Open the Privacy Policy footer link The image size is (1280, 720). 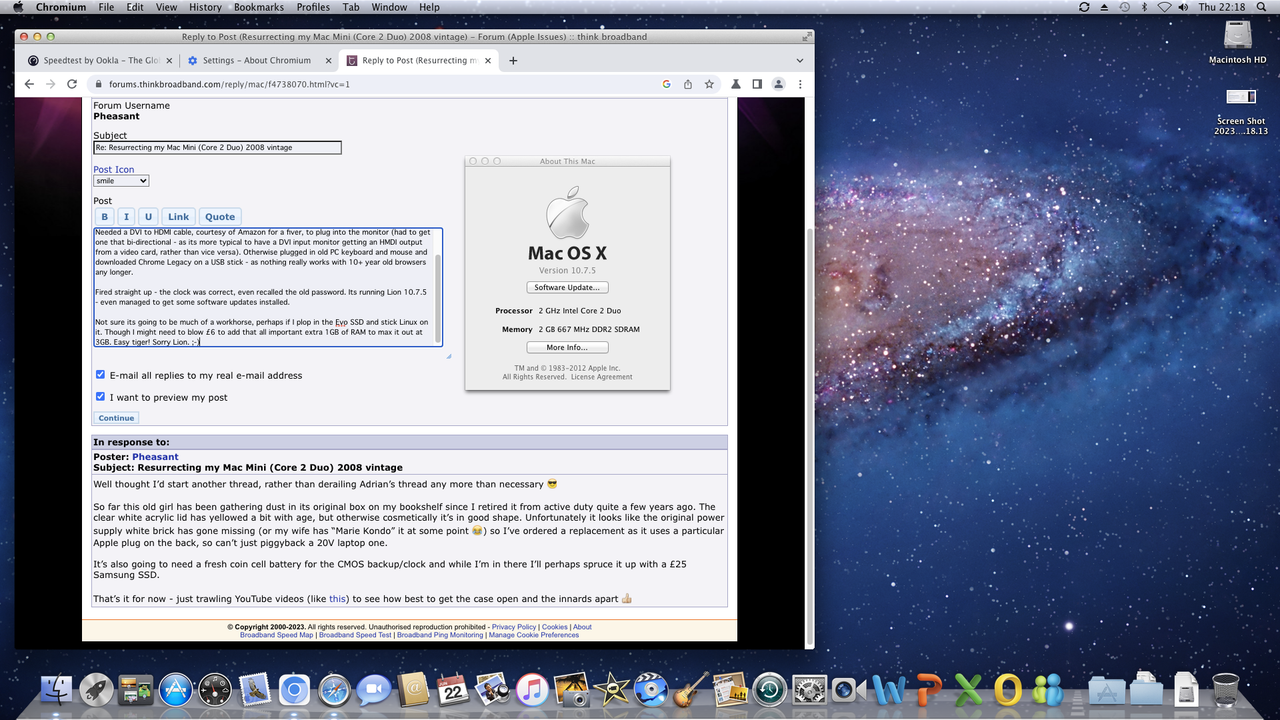[514, 627]
